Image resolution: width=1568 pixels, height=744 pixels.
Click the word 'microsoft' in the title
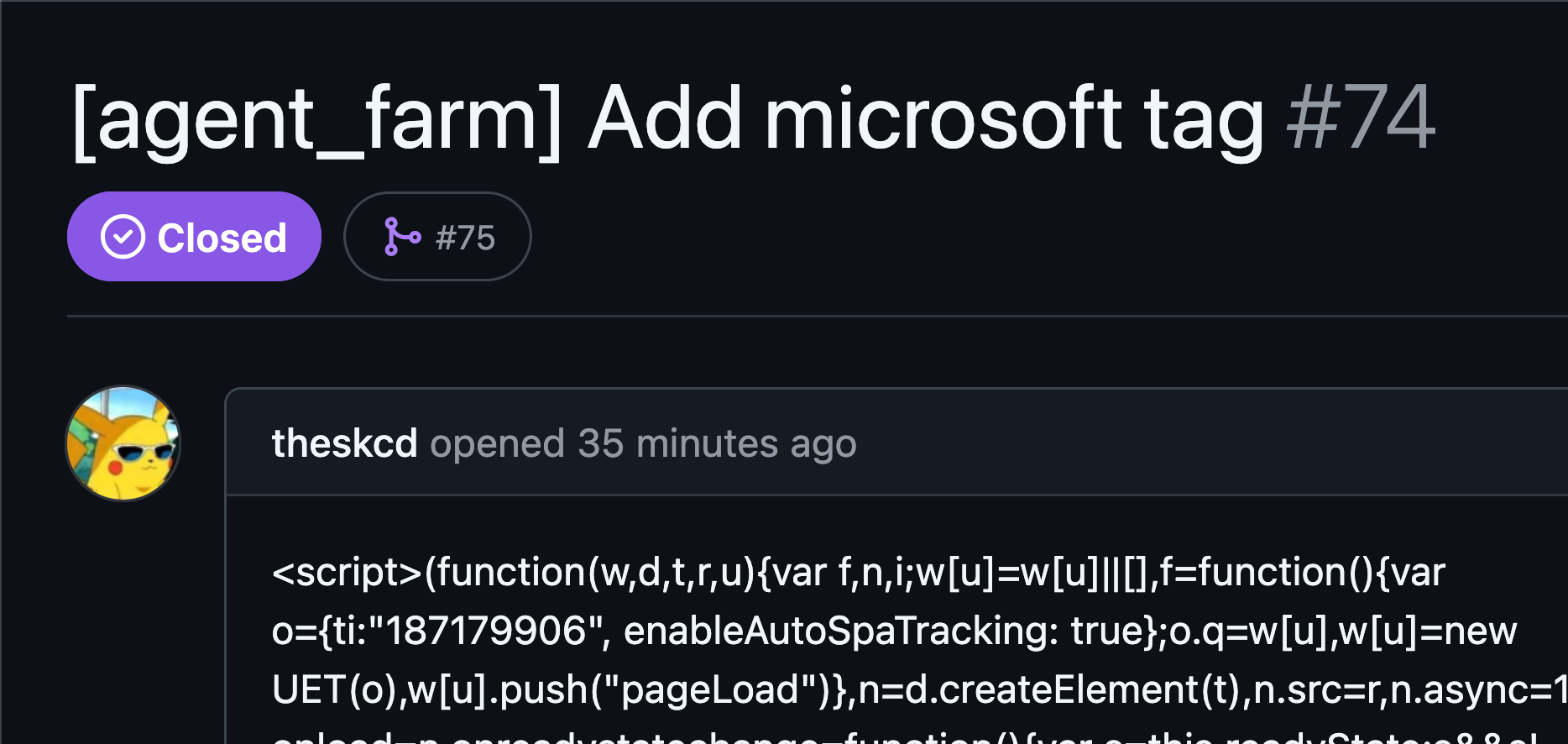coord(942,118)
